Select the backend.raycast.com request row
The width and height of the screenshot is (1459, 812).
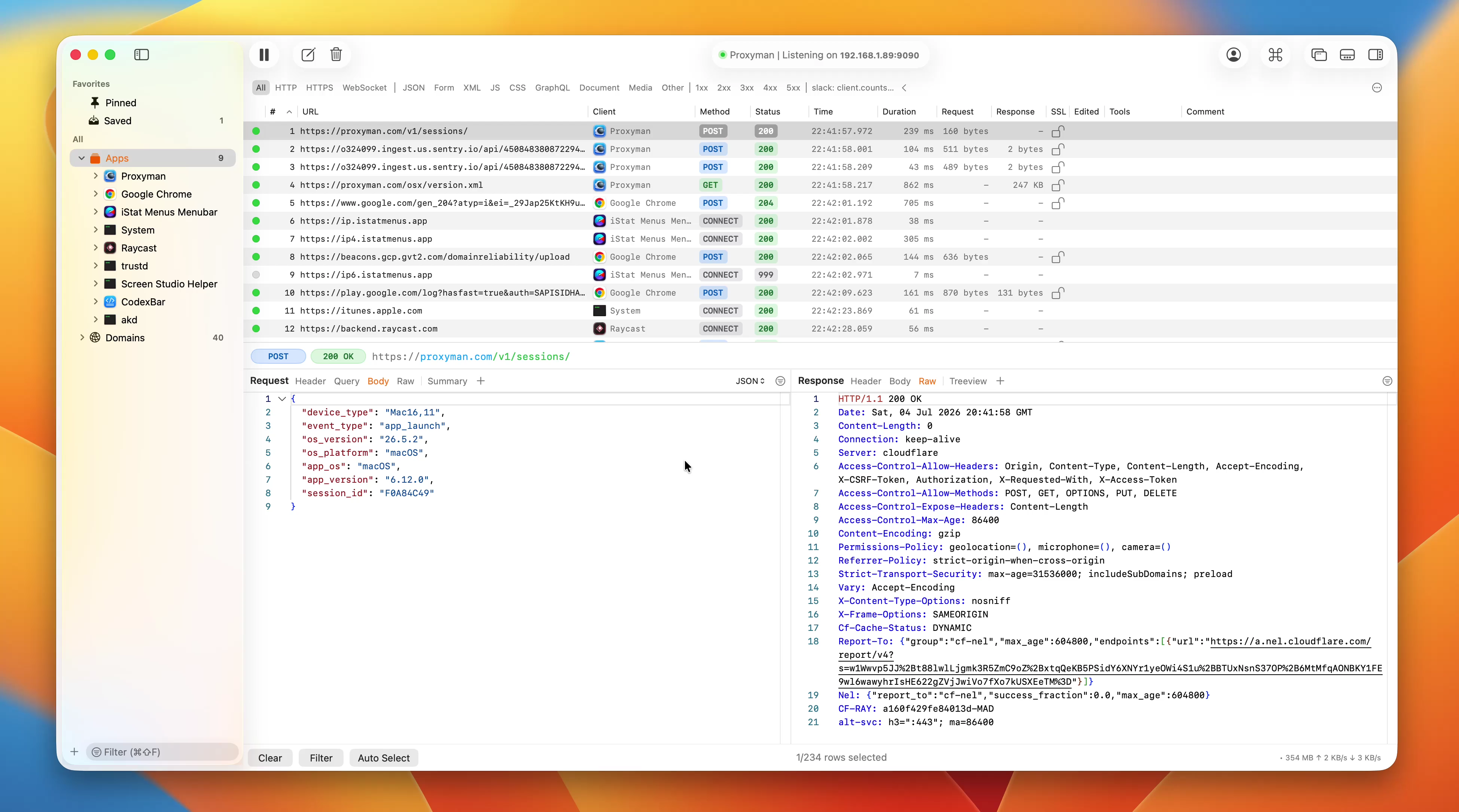tap(820, 329)
